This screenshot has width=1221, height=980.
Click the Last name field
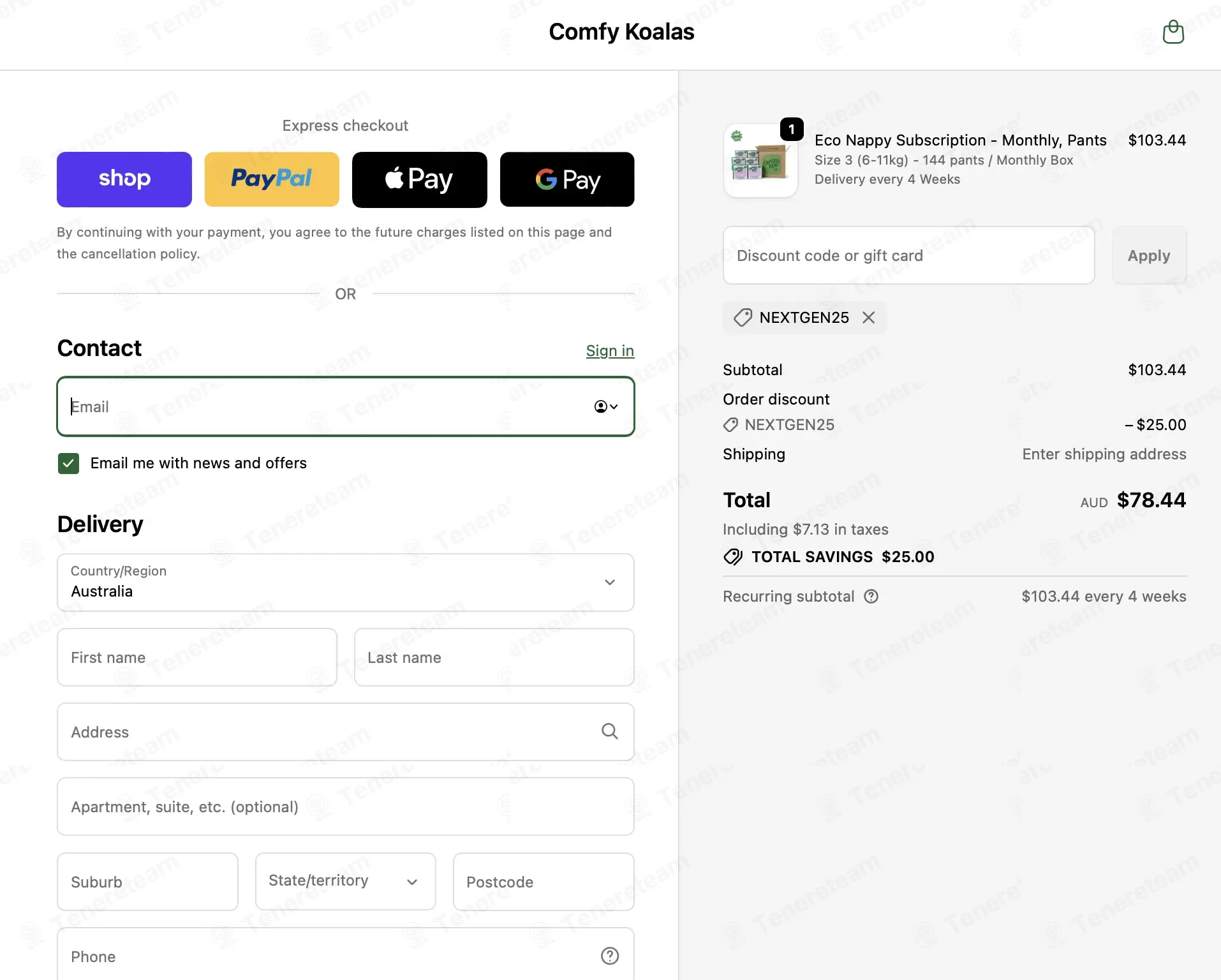pos(494,657)
